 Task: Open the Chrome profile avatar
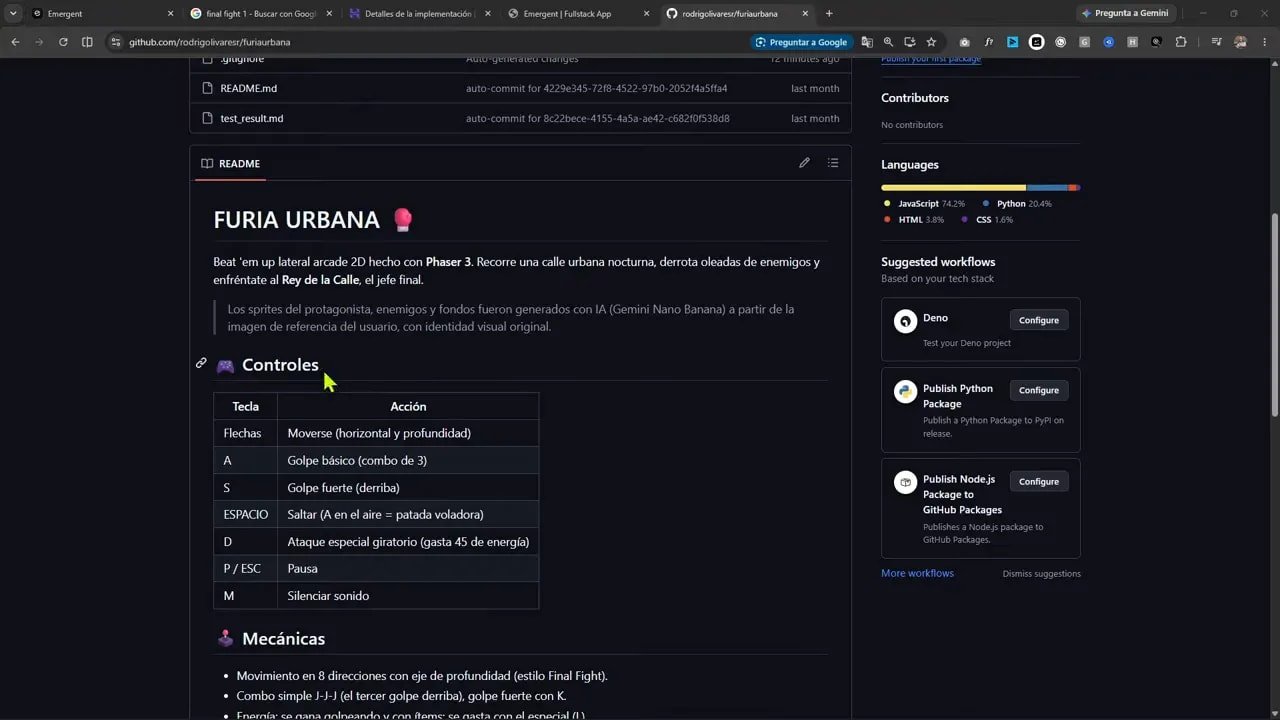pos(1241,42)
